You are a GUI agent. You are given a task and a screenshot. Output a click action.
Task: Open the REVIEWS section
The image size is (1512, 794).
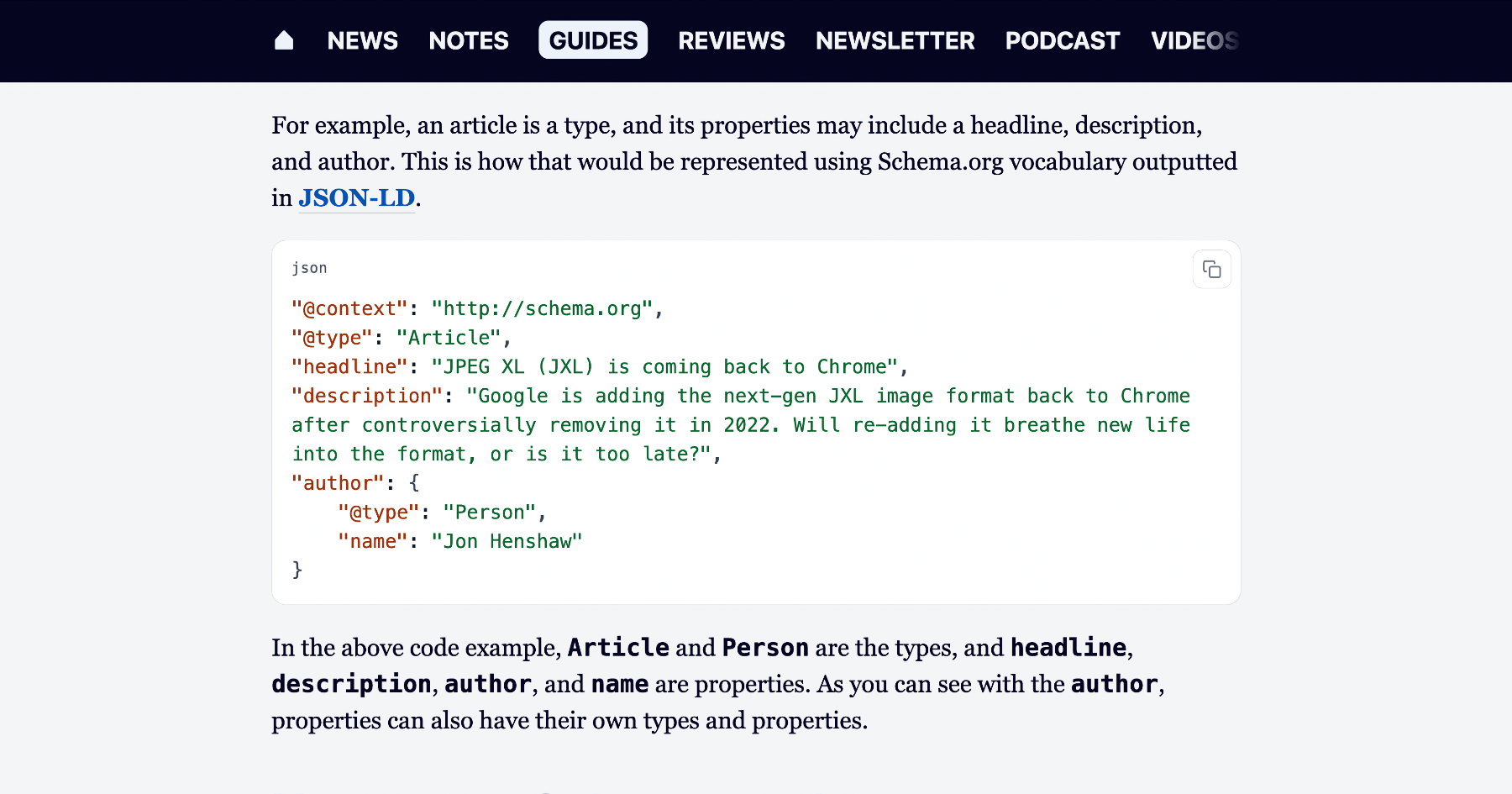[x=732, y=40]
